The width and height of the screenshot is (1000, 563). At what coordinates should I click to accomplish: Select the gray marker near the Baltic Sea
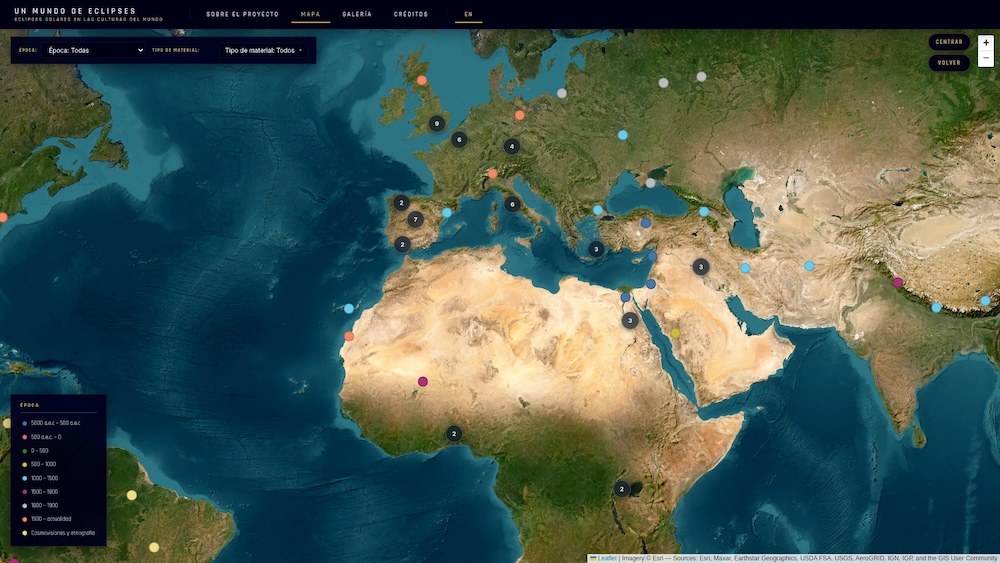(562, 93)
